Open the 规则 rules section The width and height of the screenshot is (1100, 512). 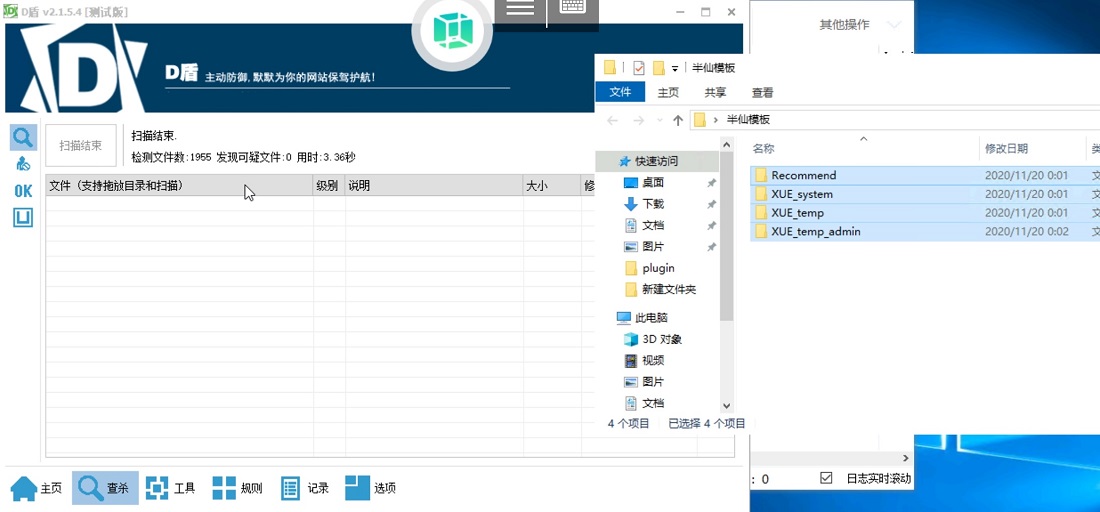coord(238,488)
